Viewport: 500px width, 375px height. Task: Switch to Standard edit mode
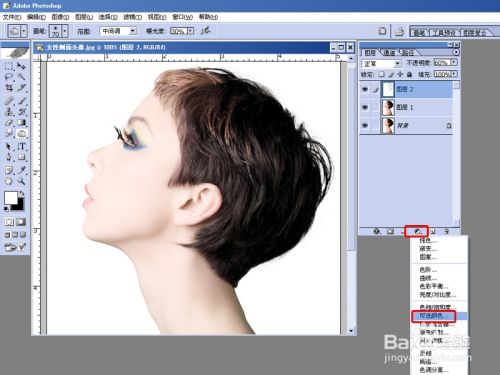click(x=9, y=222)
